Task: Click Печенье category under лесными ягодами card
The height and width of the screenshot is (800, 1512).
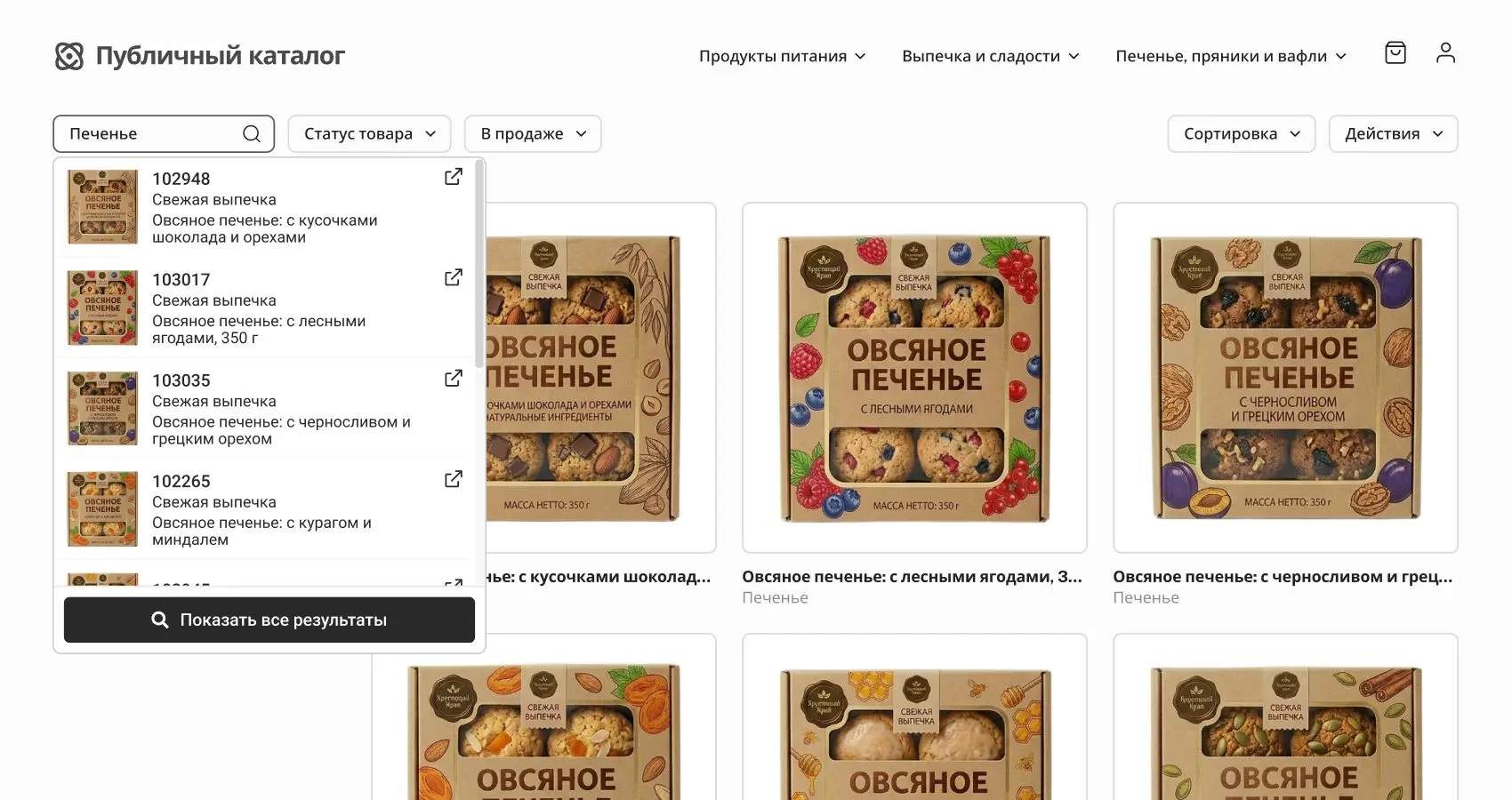Action: 776,597
